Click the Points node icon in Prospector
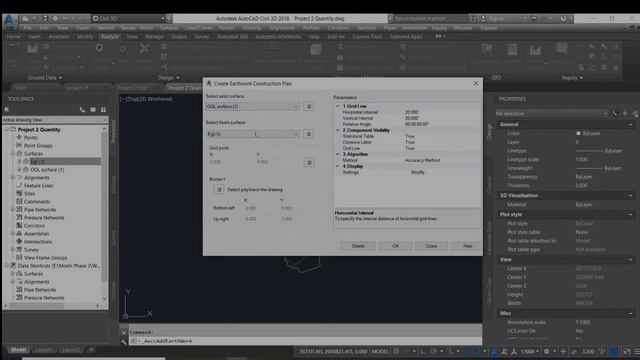640x360 pixels. [x=19, y=138]
